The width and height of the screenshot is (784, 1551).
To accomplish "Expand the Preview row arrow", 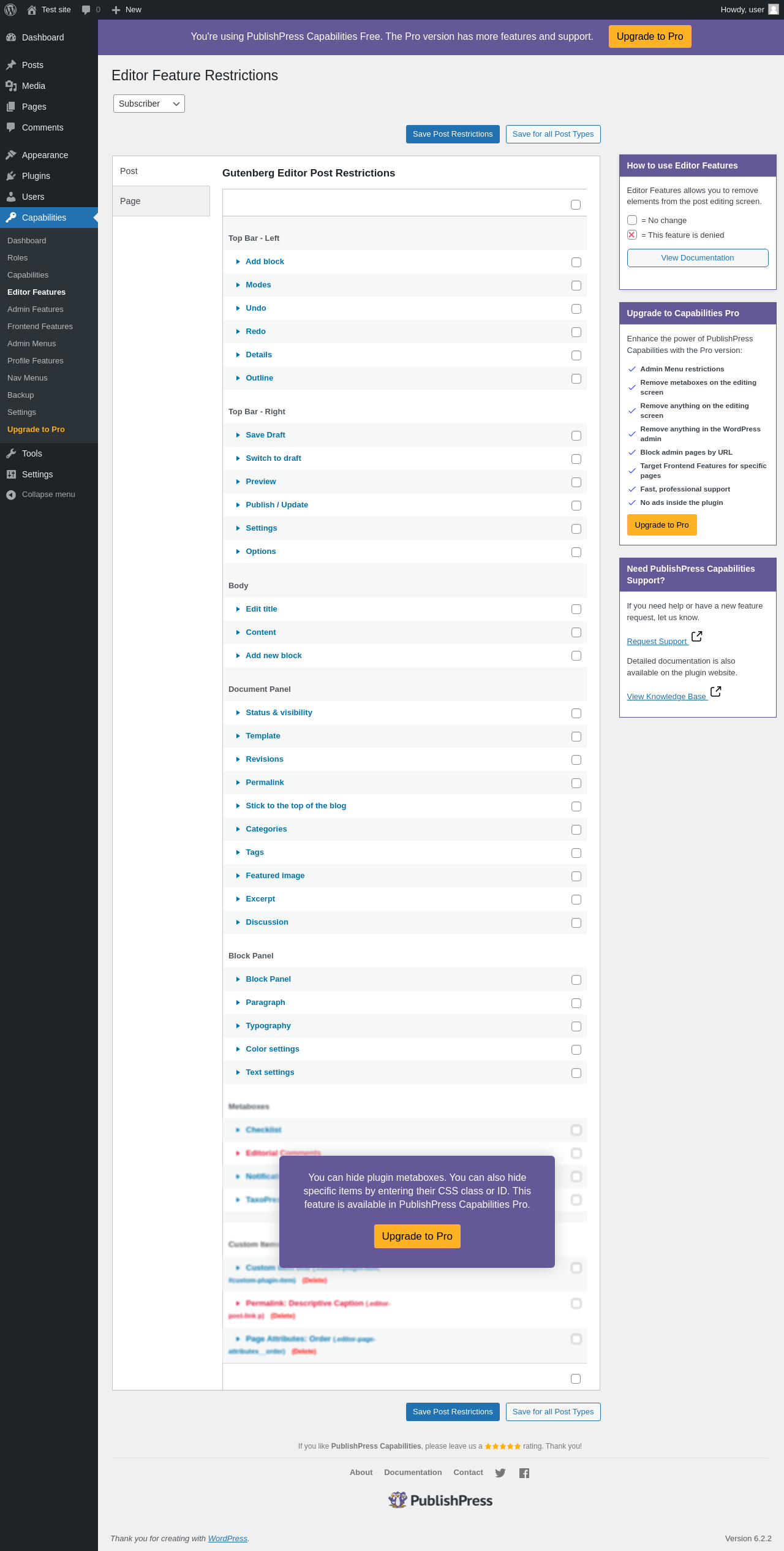I will click(238, 482).
